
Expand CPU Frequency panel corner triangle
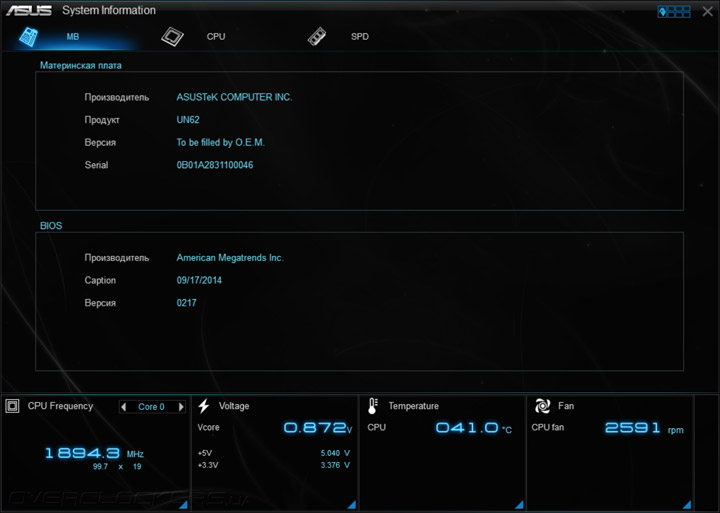click(183, 504)
